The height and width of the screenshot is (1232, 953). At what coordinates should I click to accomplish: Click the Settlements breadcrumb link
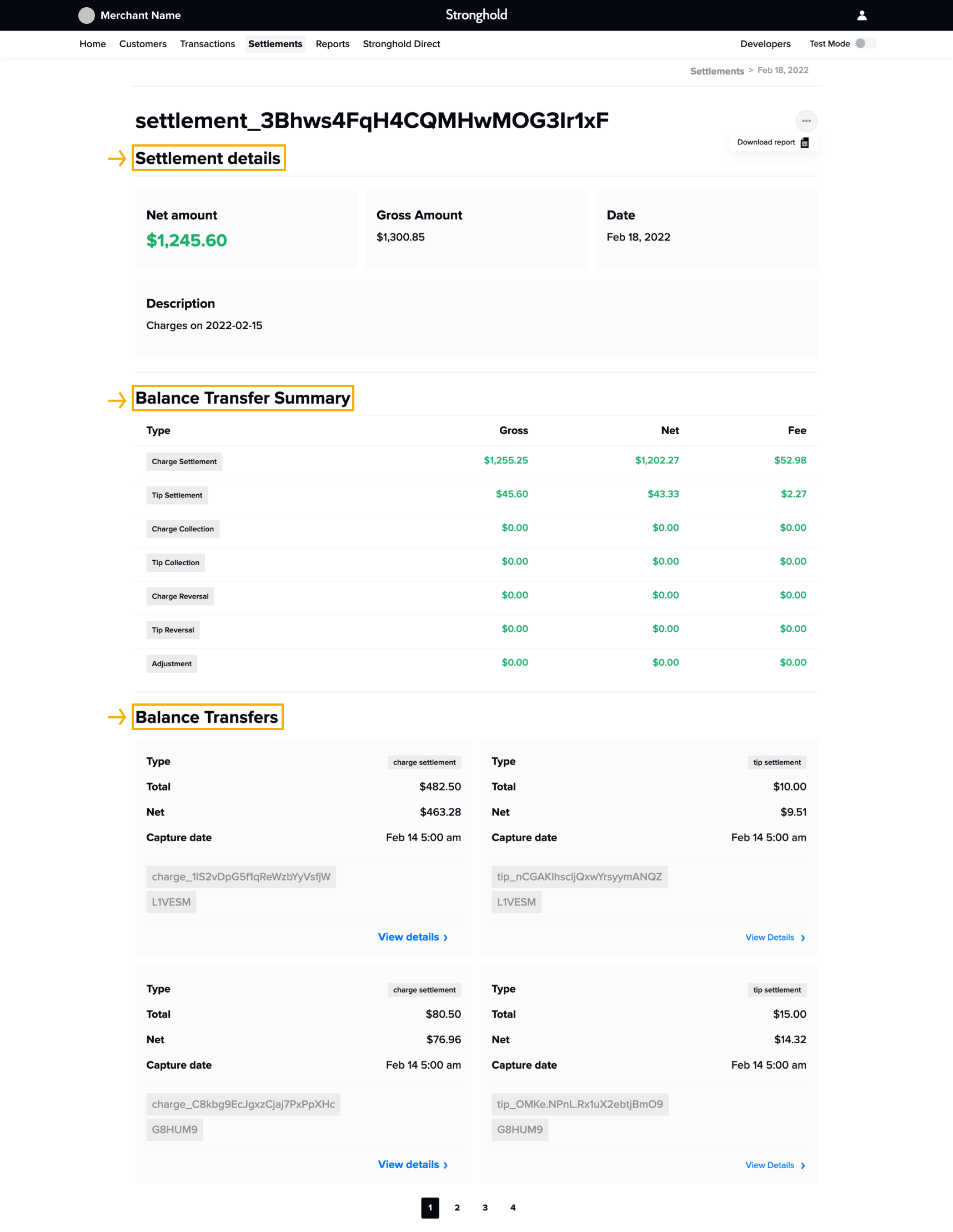point(716,71)
